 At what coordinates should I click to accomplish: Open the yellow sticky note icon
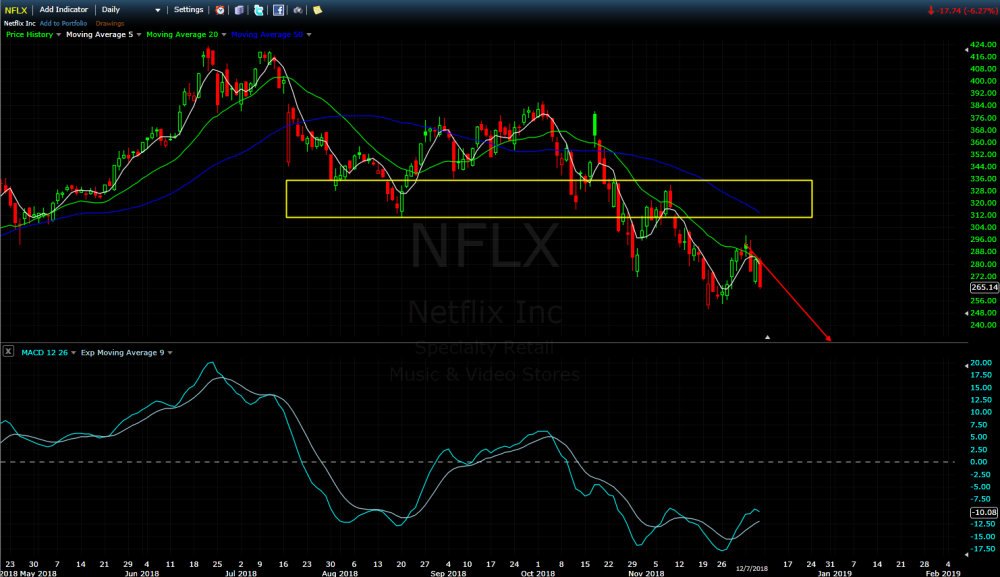click(x=317, y=10)
